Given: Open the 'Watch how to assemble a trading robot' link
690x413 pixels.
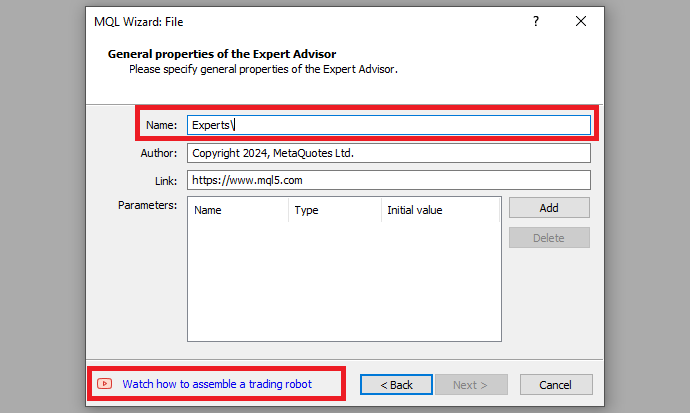Looking at the screenshot, I should (x=217, y=384).
